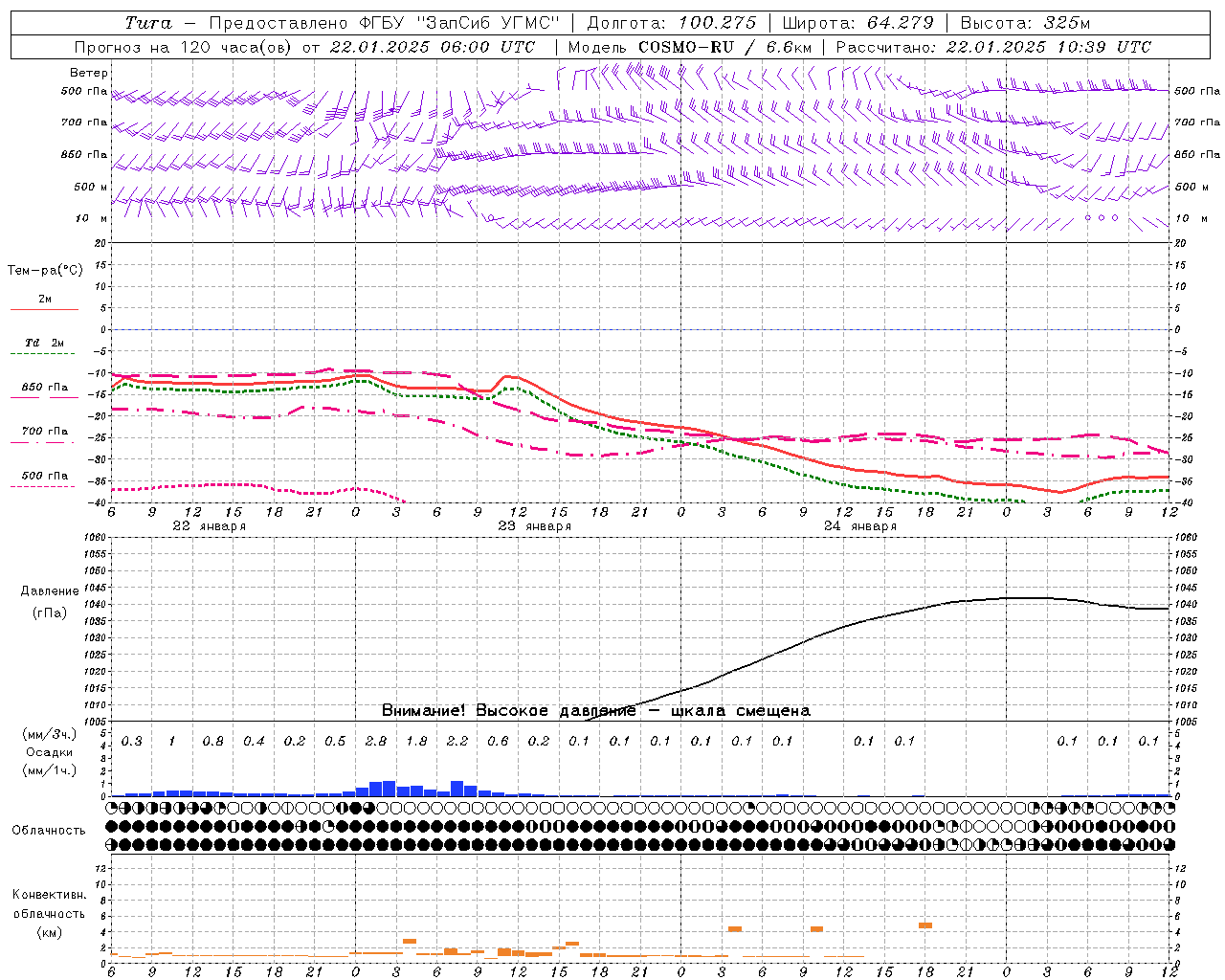Screen dimensions: 1225x980
Task: Click the "Рассчитано: 22.01.2025 10:39 UTC" timestamp
Action: click(x=993, y=47)
